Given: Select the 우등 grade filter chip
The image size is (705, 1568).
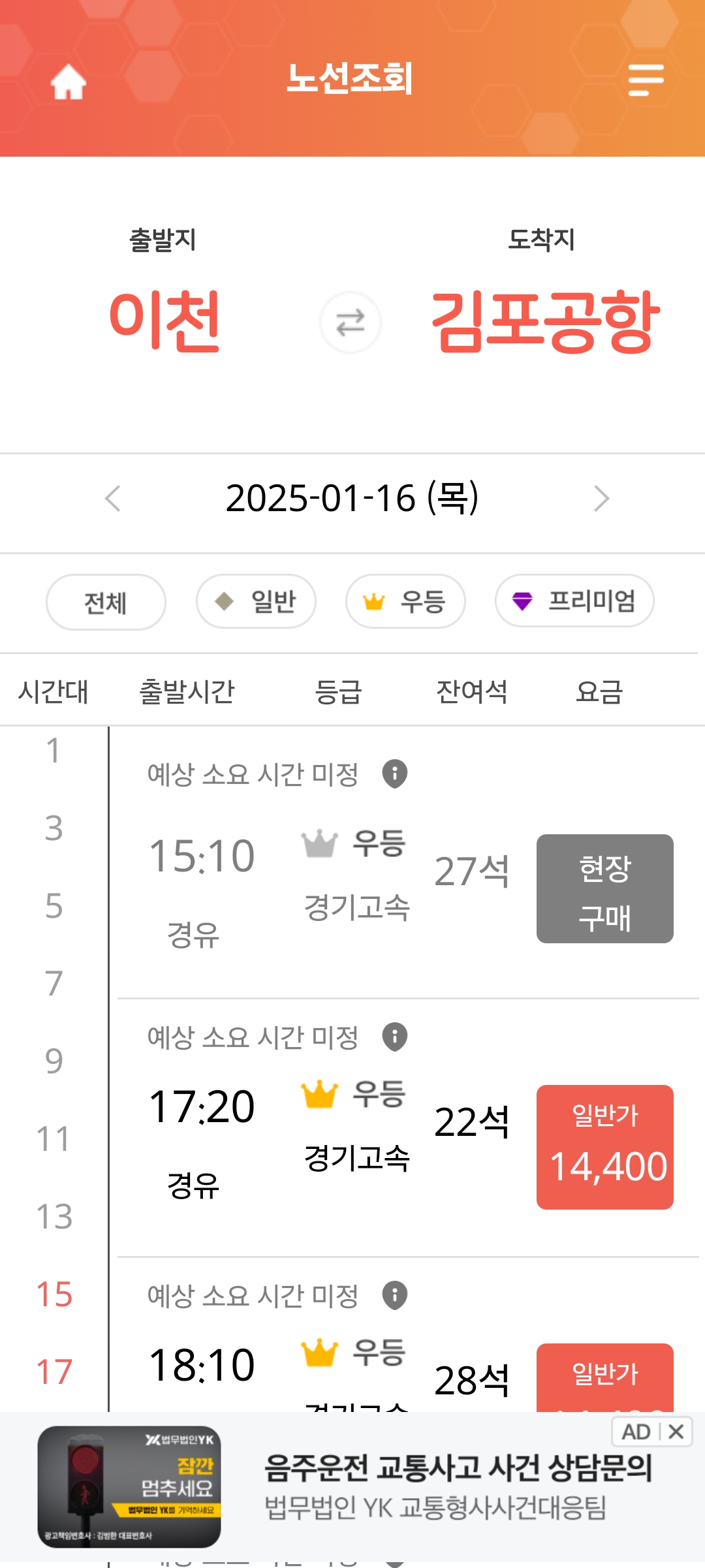Looking at the screenshot, I should click(x=405, y=601).
